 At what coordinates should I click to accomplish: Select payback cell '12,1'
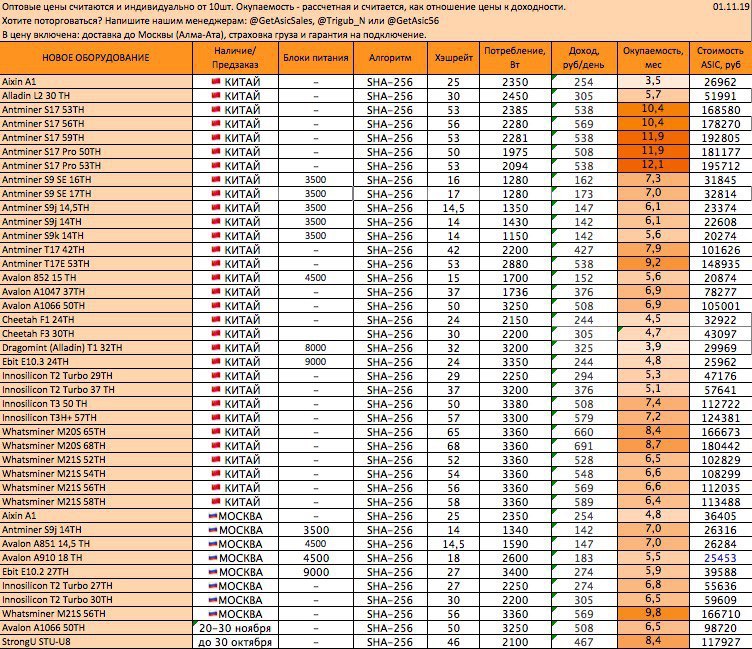pyautogui.click(x=653, y=165)
